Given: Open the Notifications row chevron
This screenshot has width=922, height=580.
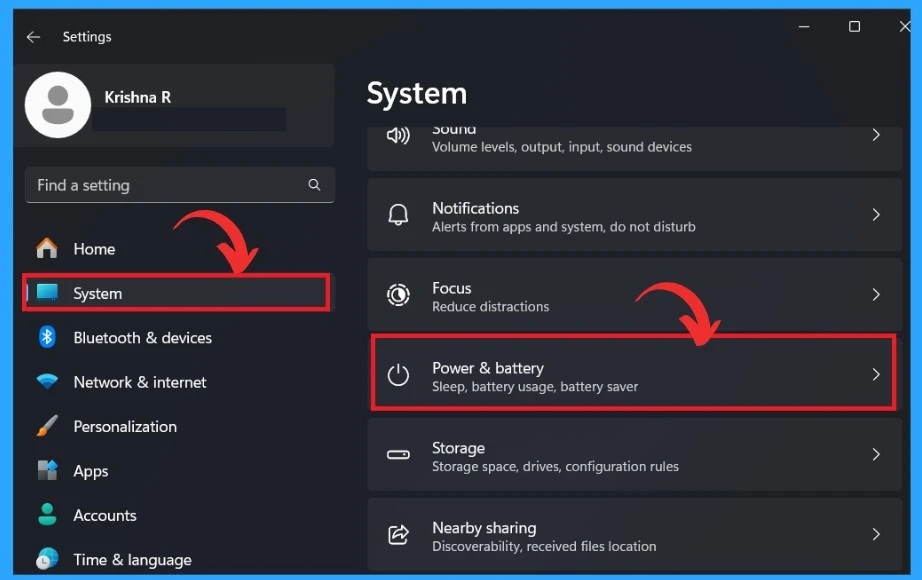Looking at the screenshot, I should pos(876,215).
